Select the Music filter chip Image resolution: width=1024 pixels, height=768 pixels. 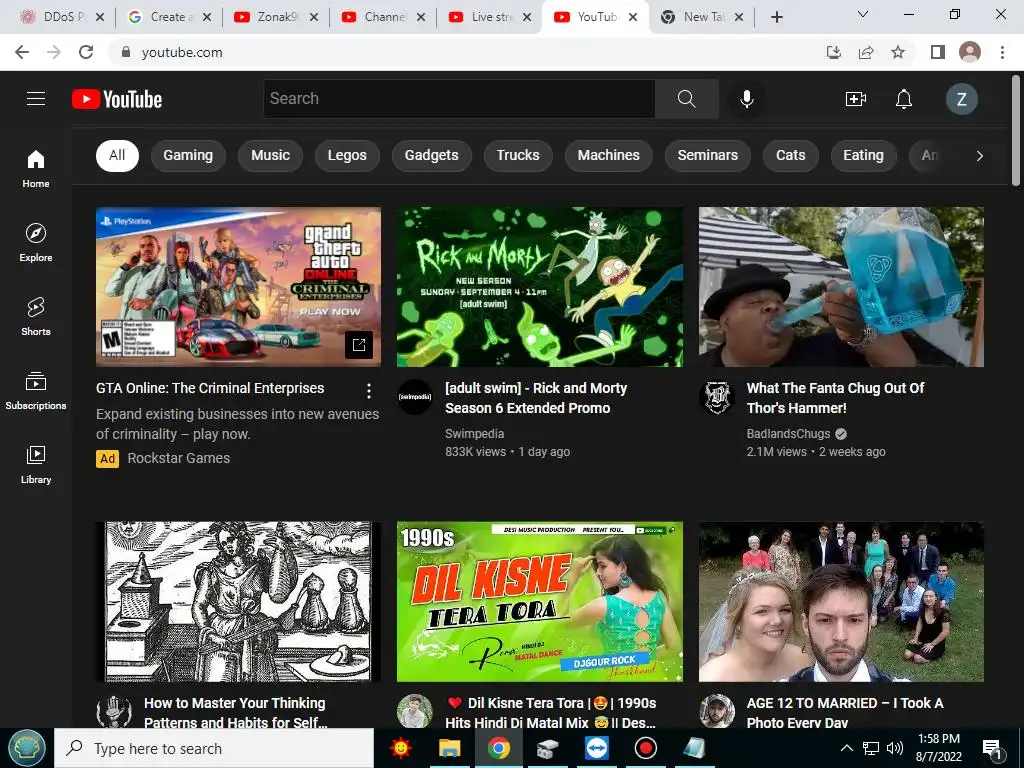pyautogui.click(x=270, y=155)
